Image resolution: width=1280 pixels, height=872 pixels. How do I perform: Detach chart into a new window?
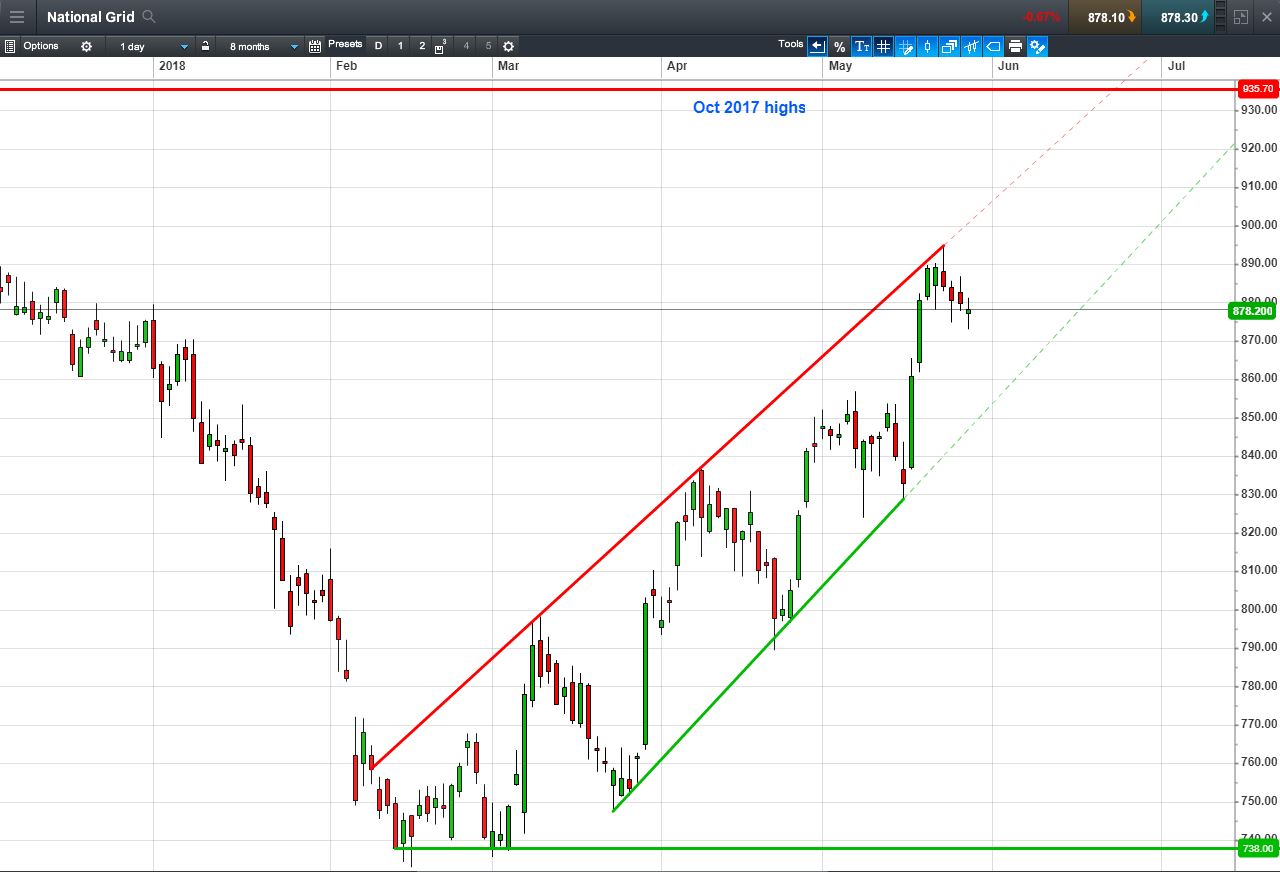pyautogui.click(x=1241, y=17)
